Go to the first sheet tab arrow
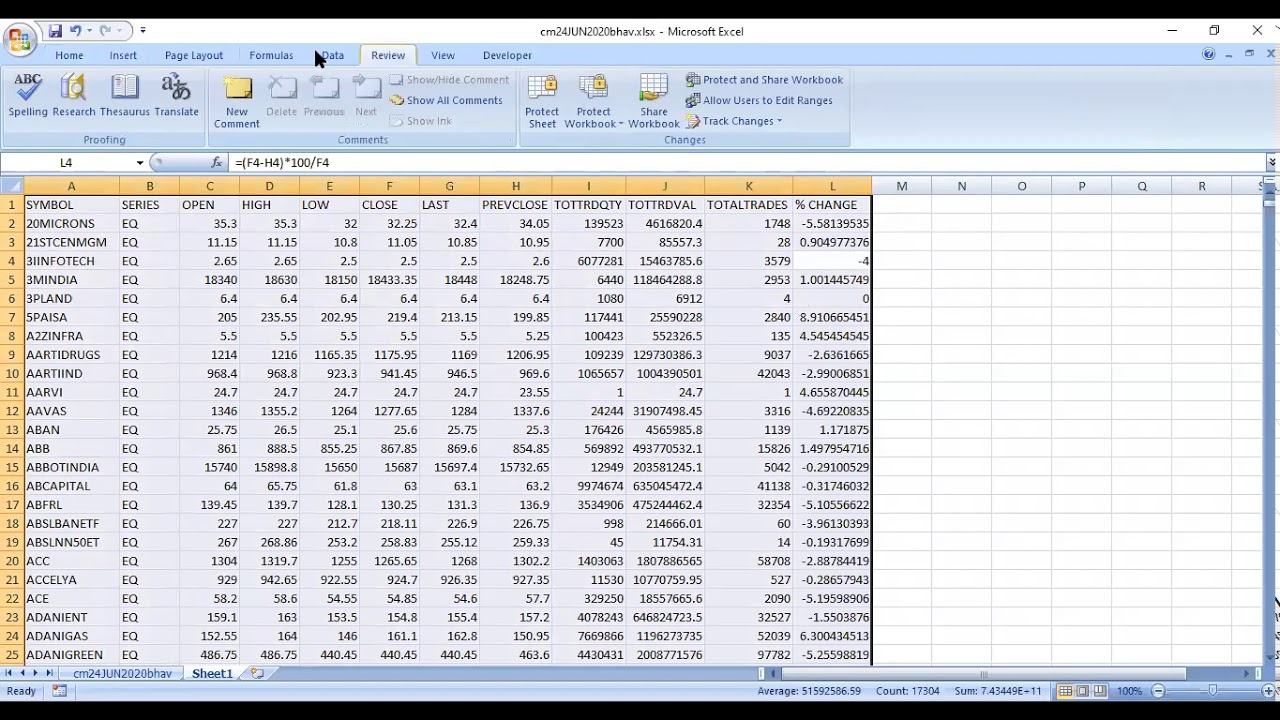1280x720 pixels. point(9,674)
